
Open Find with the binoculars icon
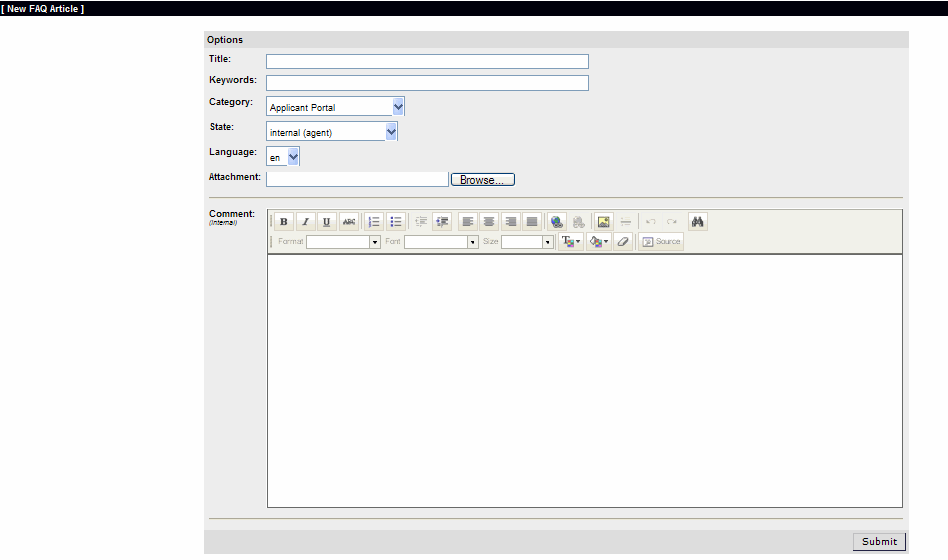[698, 222]
